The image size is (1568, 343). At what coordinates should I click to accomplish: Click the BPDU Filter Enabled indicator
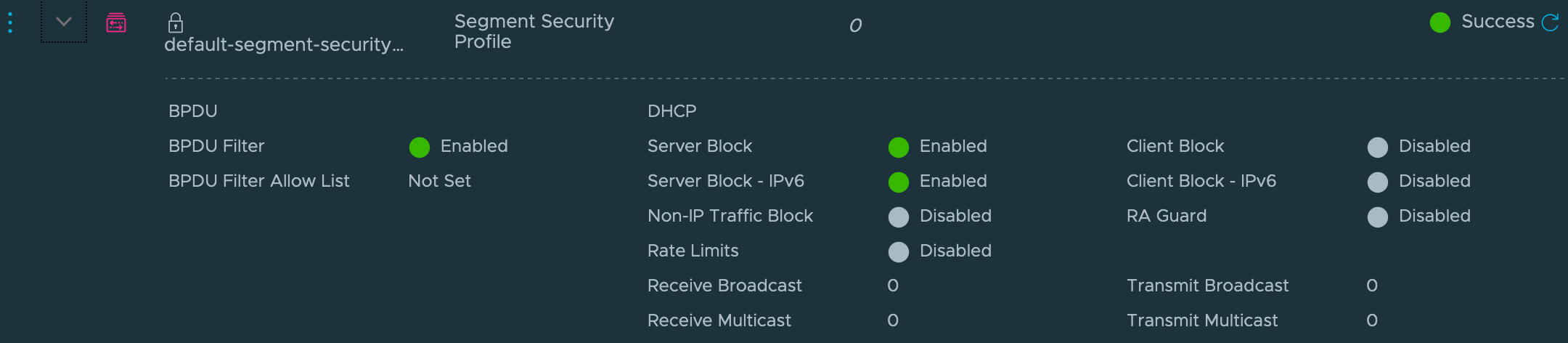point(420,148)
